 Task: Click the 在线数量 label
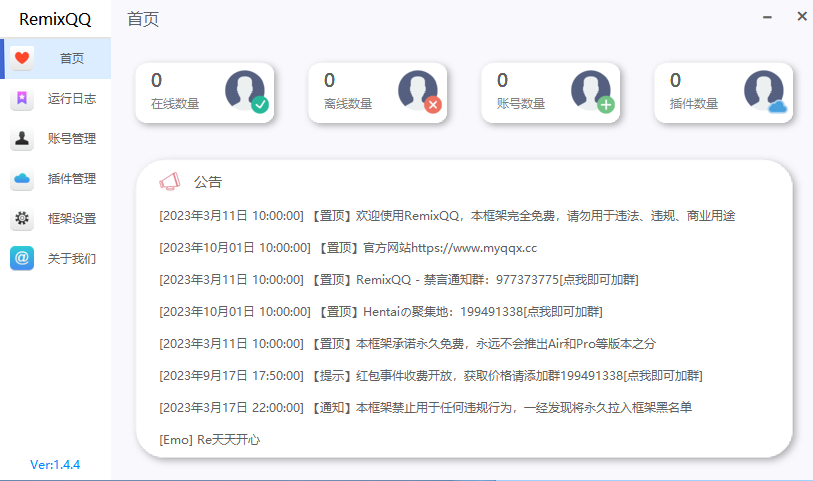pos(175,104)
